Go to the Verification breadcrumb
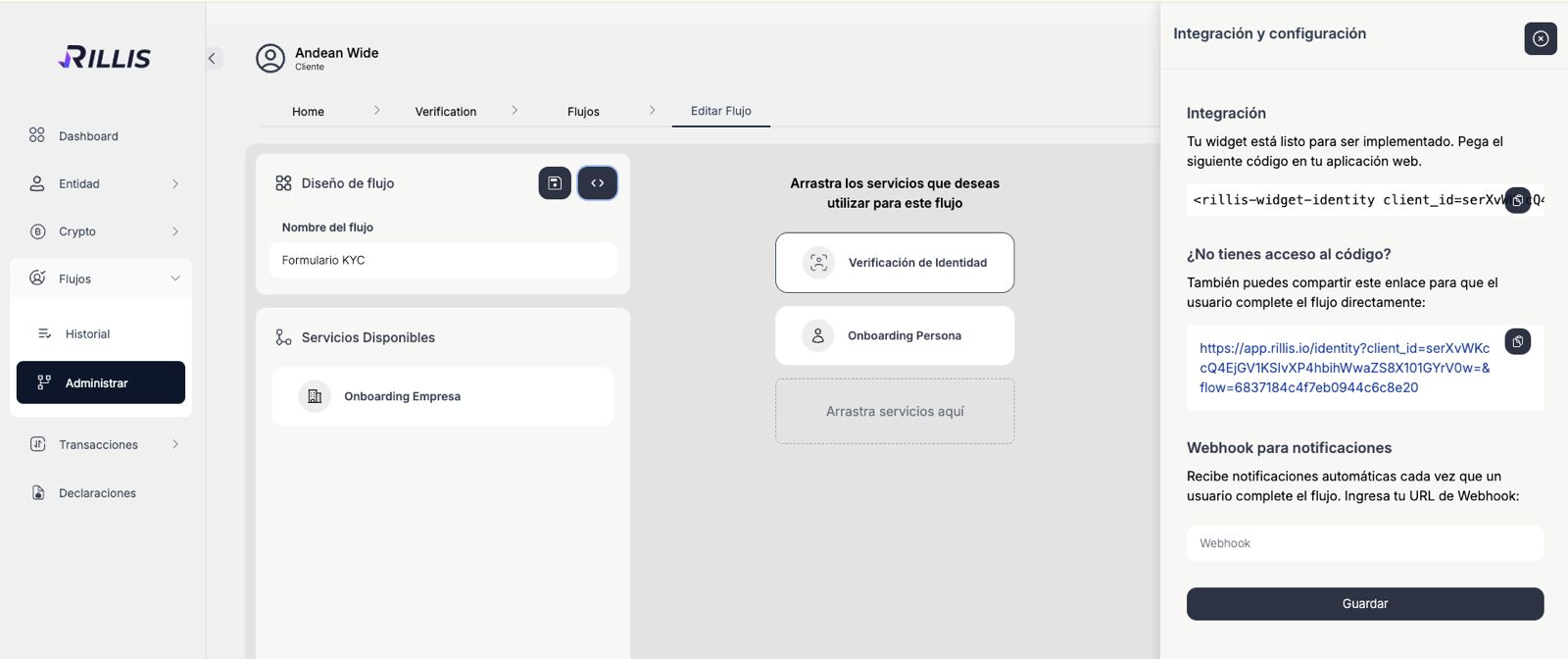 (446, 112)
